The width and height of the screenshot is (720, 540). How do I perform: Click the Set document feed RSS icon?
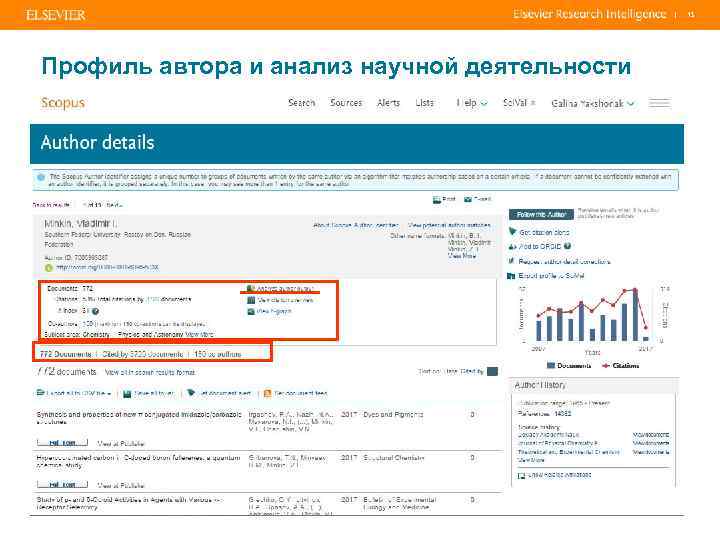(268, 393)
